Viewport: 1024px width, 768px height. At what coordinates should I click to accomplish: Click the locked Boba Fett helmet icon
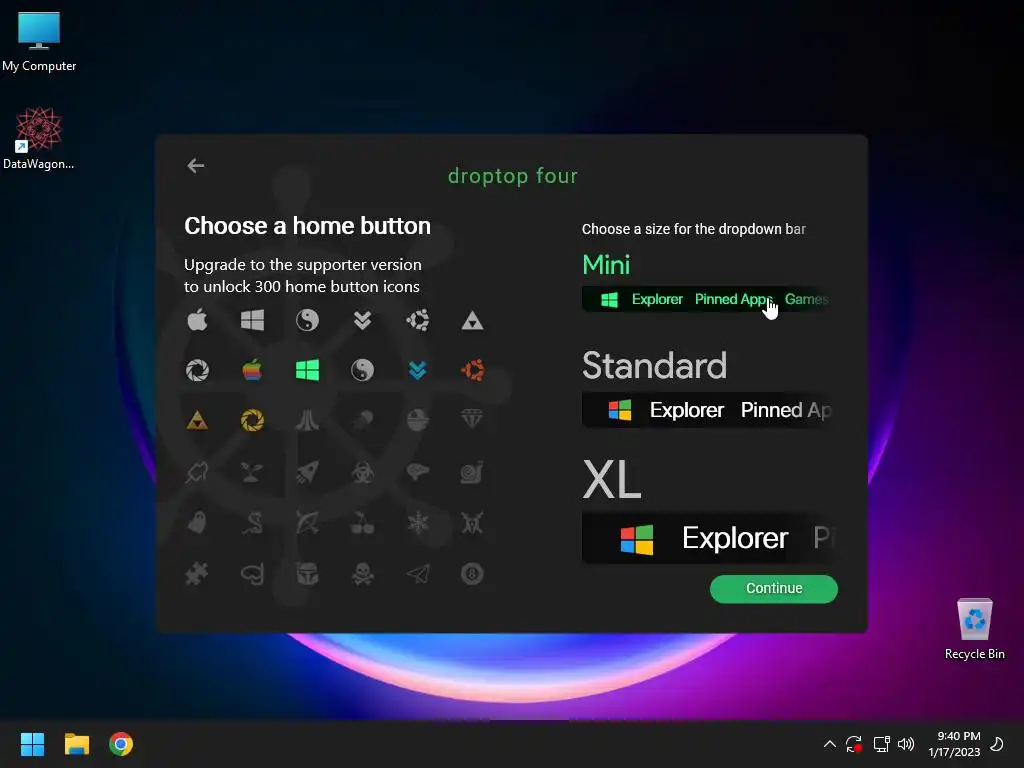[x=307, y=574]
